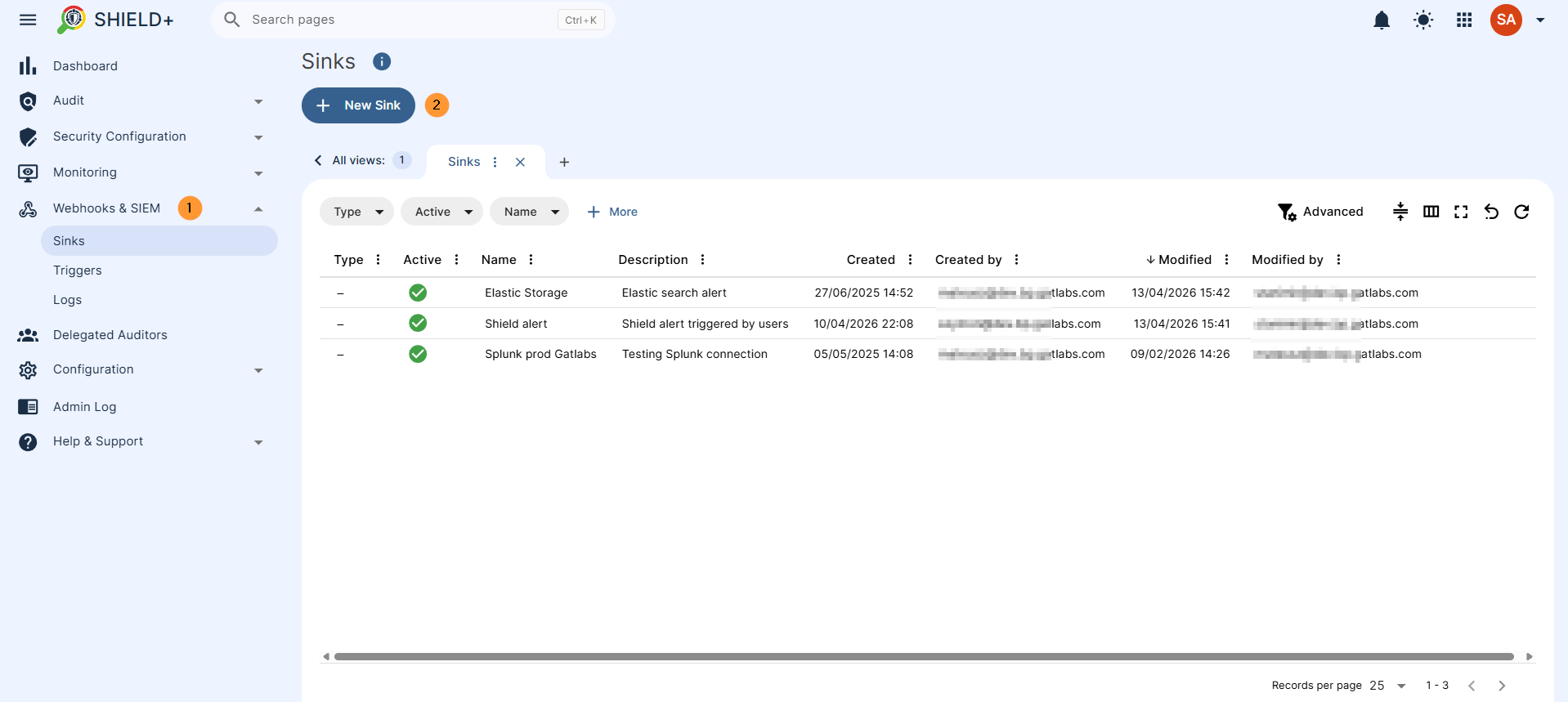Enter fullscreen table mode
Viewport: 1568px width, 702px height.
tap(1461, 212)
